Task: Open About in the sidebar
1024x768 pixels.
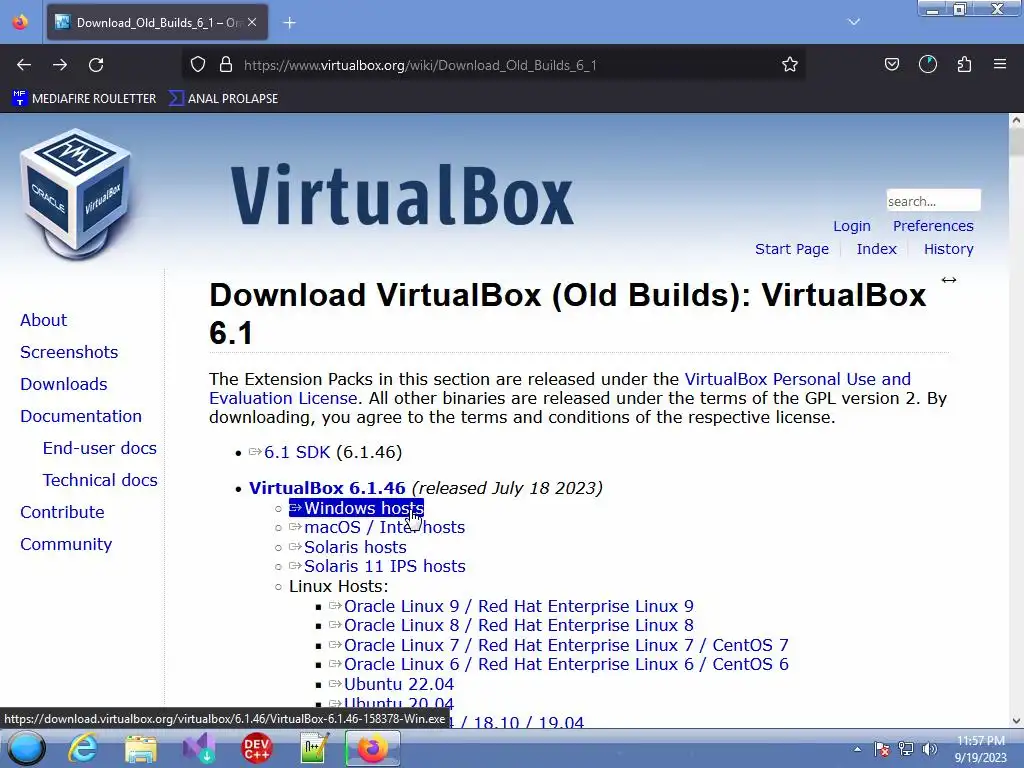Action: pyautogui.click(x=44, y=320)
